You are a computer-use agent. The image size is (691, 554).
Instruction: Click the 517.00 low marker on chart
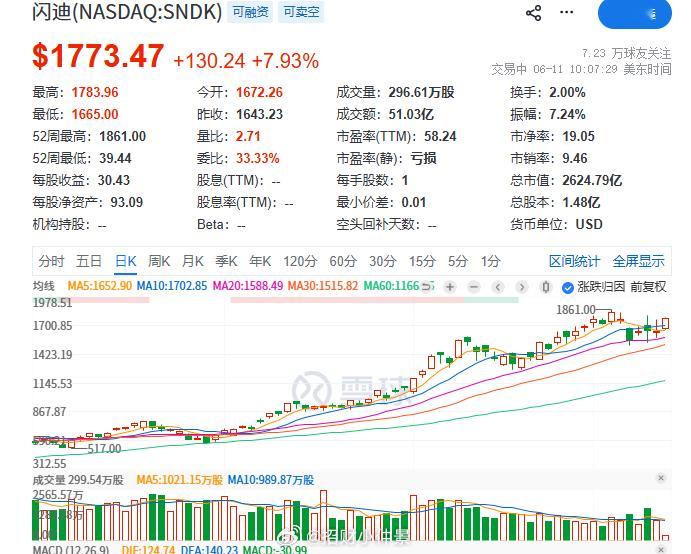pyautogui.click(x=104, y=449)
